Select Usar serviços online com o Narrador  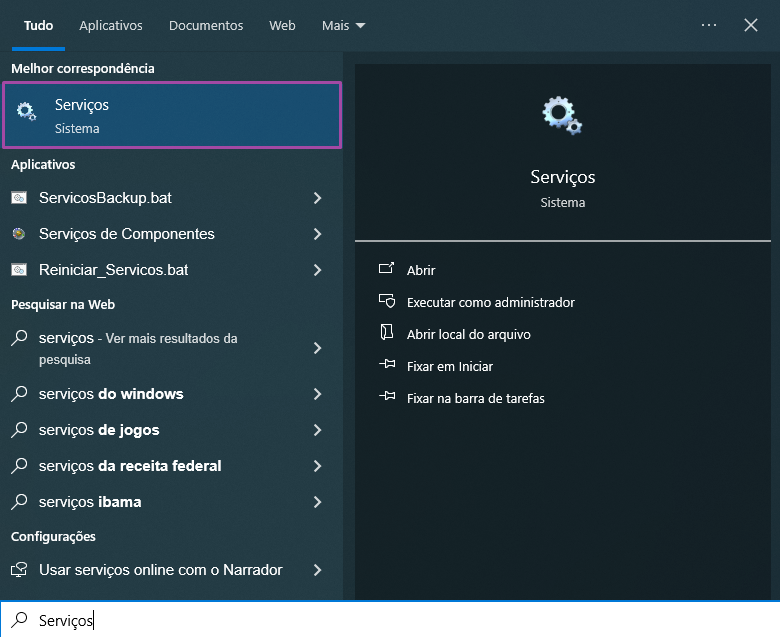(x=172, y=570)
